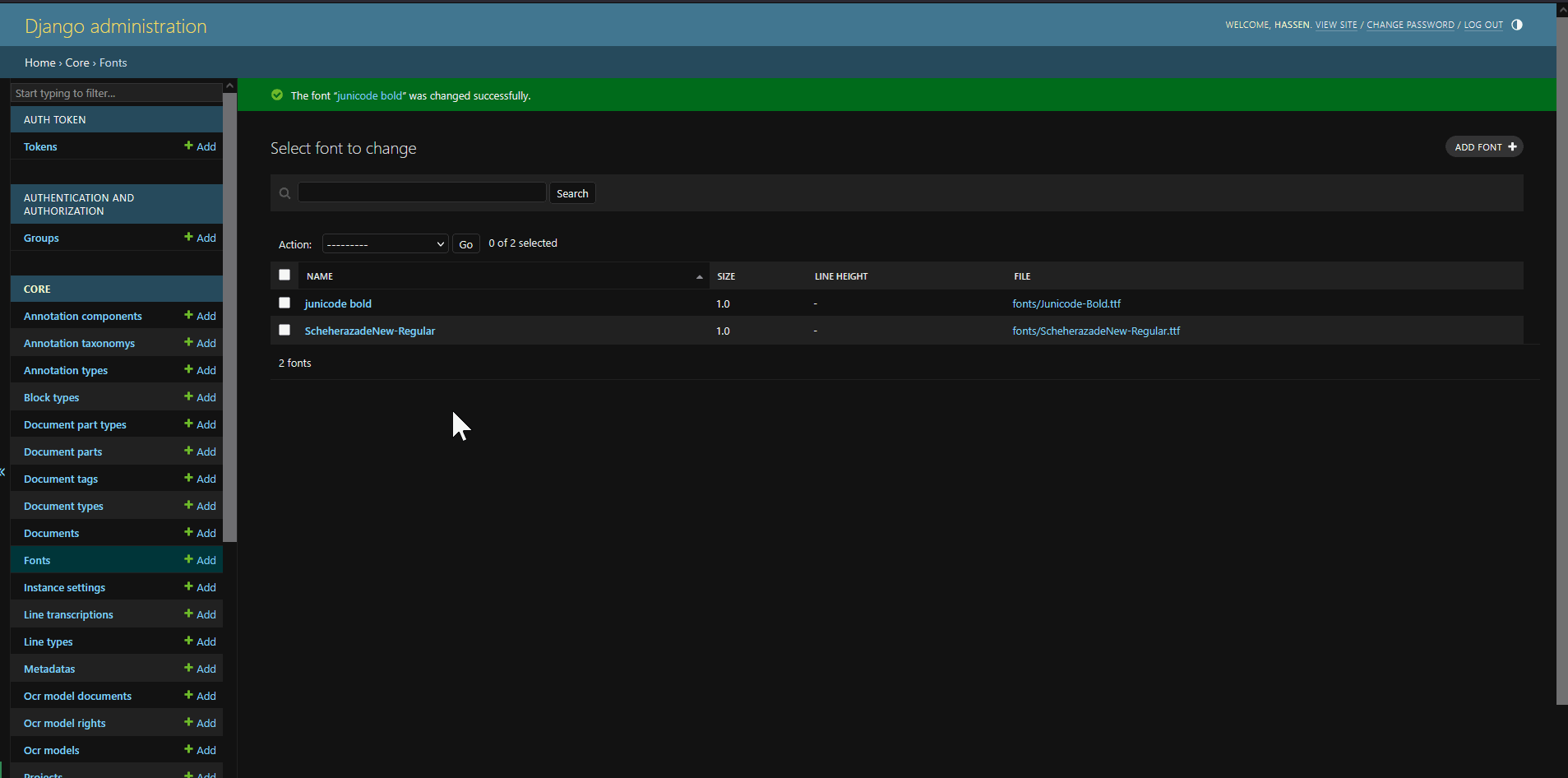
Task: Toggle the light/dark theme icon
Action: coord(1517,25)
